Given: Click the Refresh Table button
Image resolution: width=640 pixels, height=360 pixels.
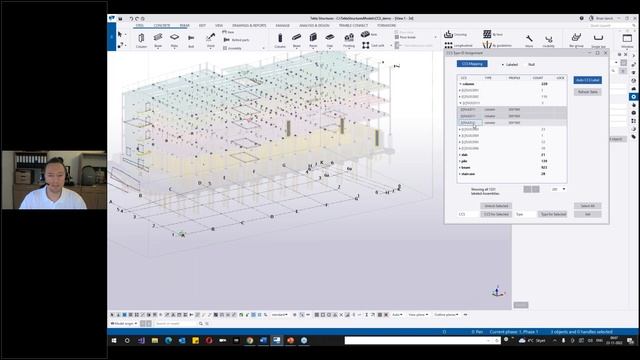Looking at the screenshot, I should coord(587,92).
